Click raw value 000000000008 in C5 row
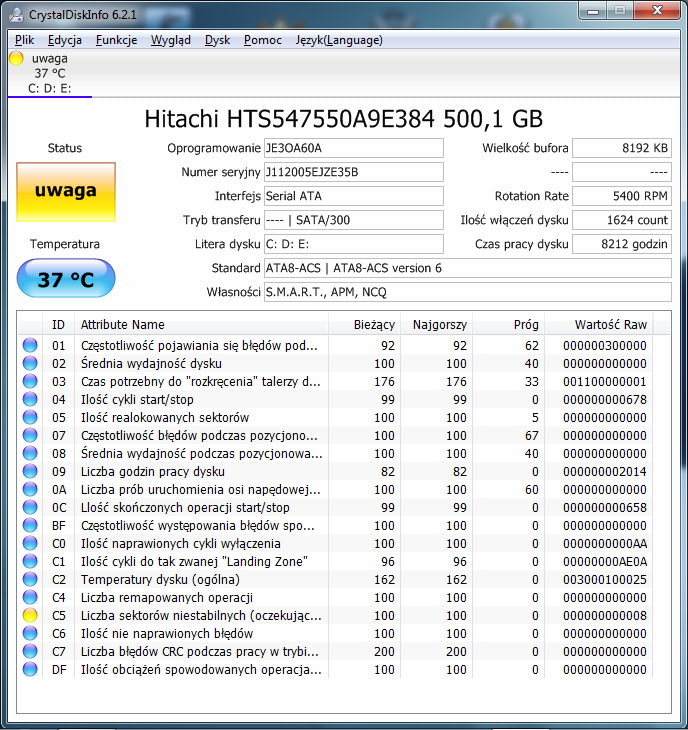The width and height of the screenshot is (688, 730). point(605,615)
